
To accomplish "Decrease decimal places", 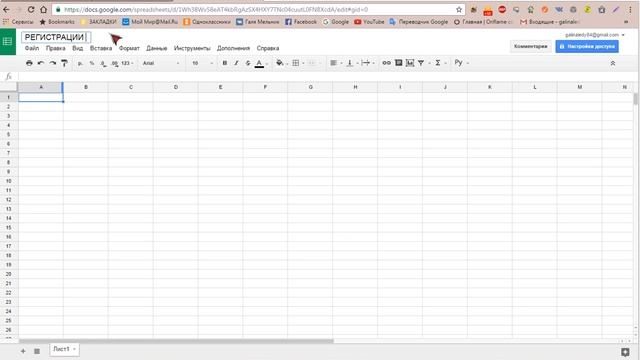I will (103, 63).
